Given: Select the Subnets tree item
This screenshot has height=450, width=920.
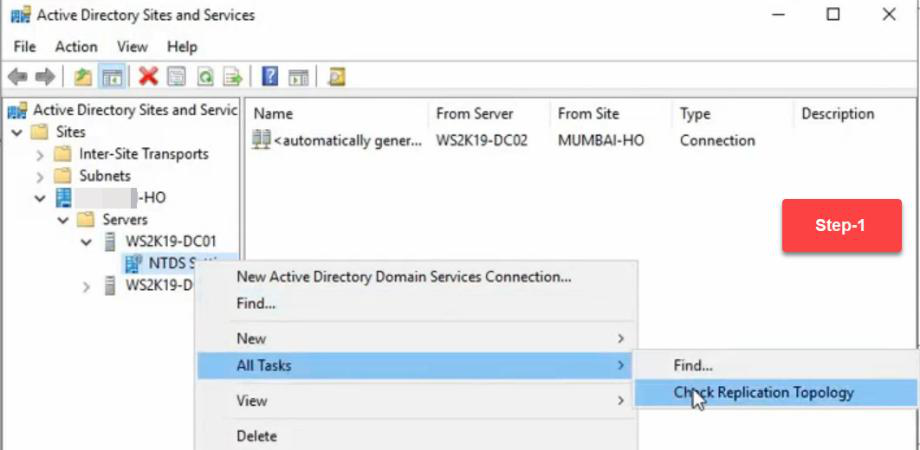Looking at the screenshot, I should [105, 176].
